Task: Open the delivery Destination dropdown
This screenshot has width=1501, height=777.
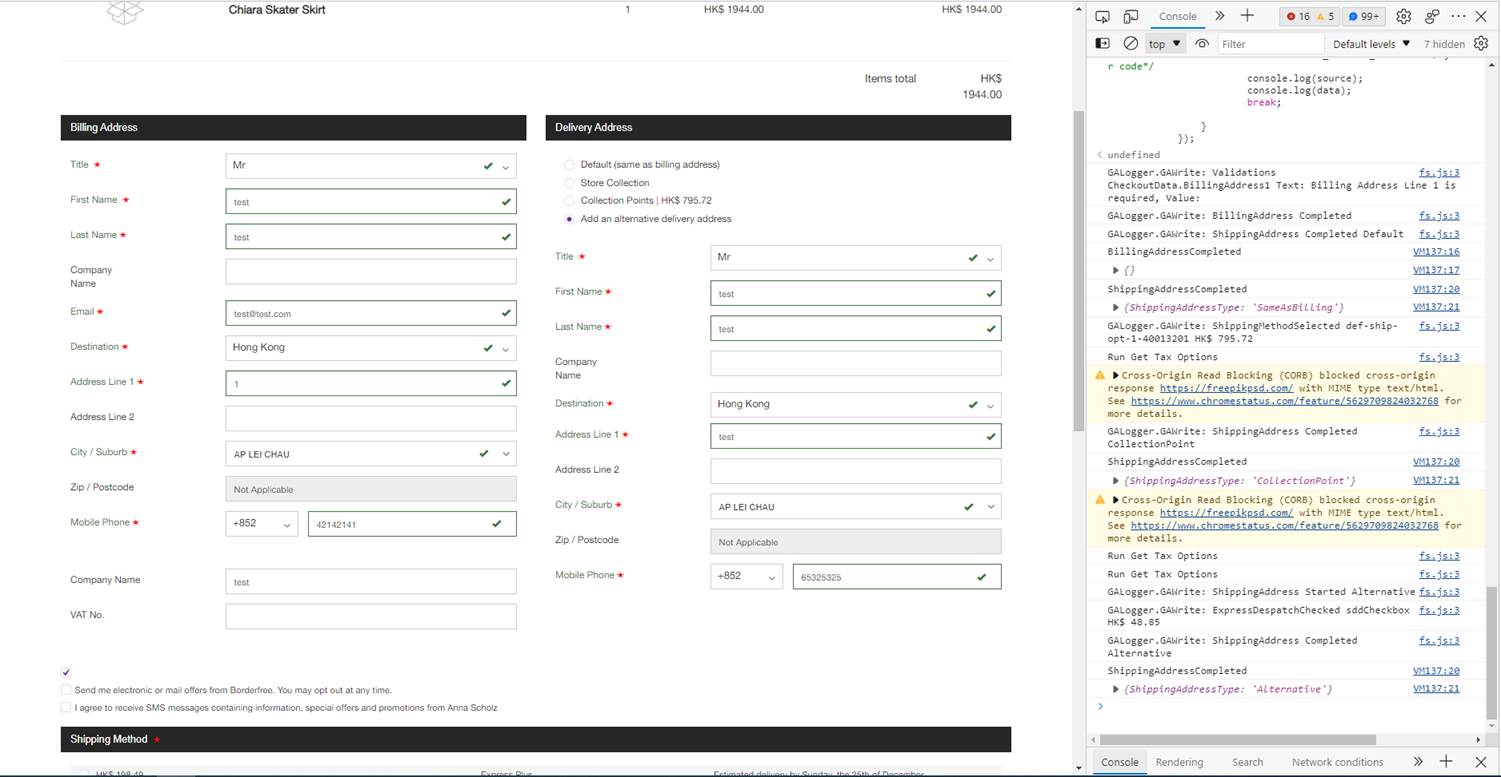Action: 856,405
